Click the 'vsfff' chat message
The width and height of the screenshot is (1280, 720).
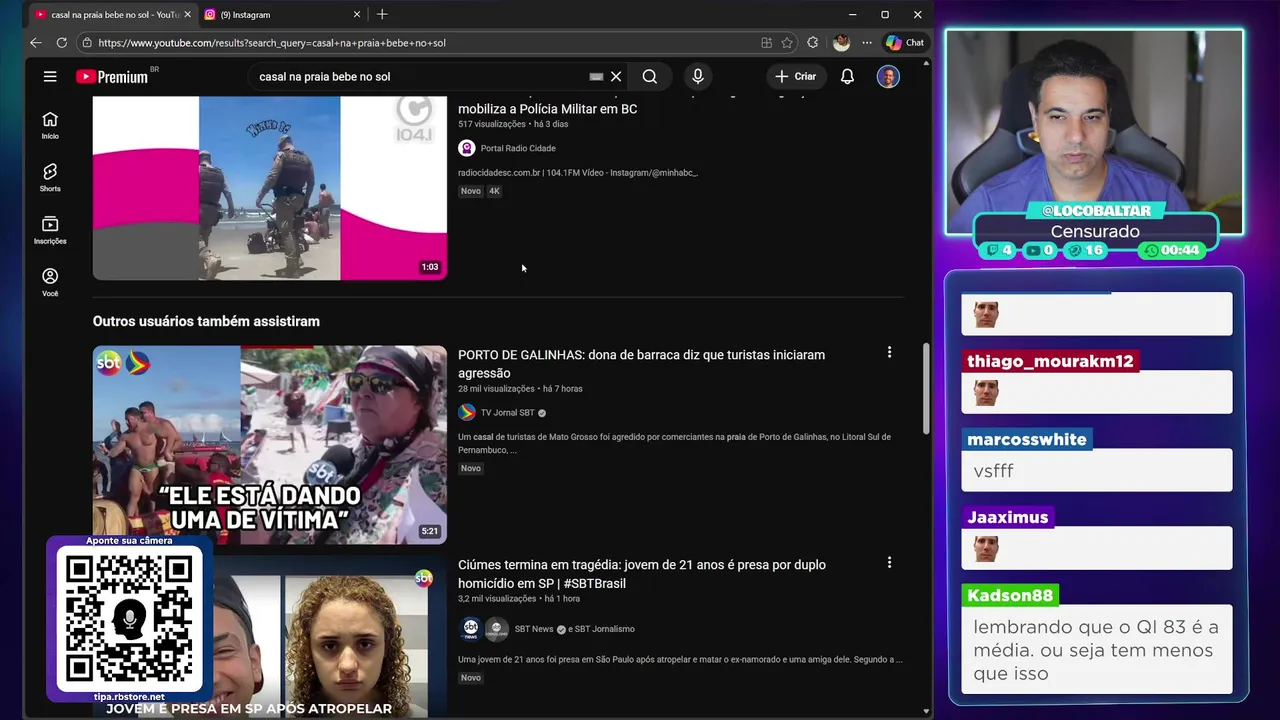tap(993, 471)
